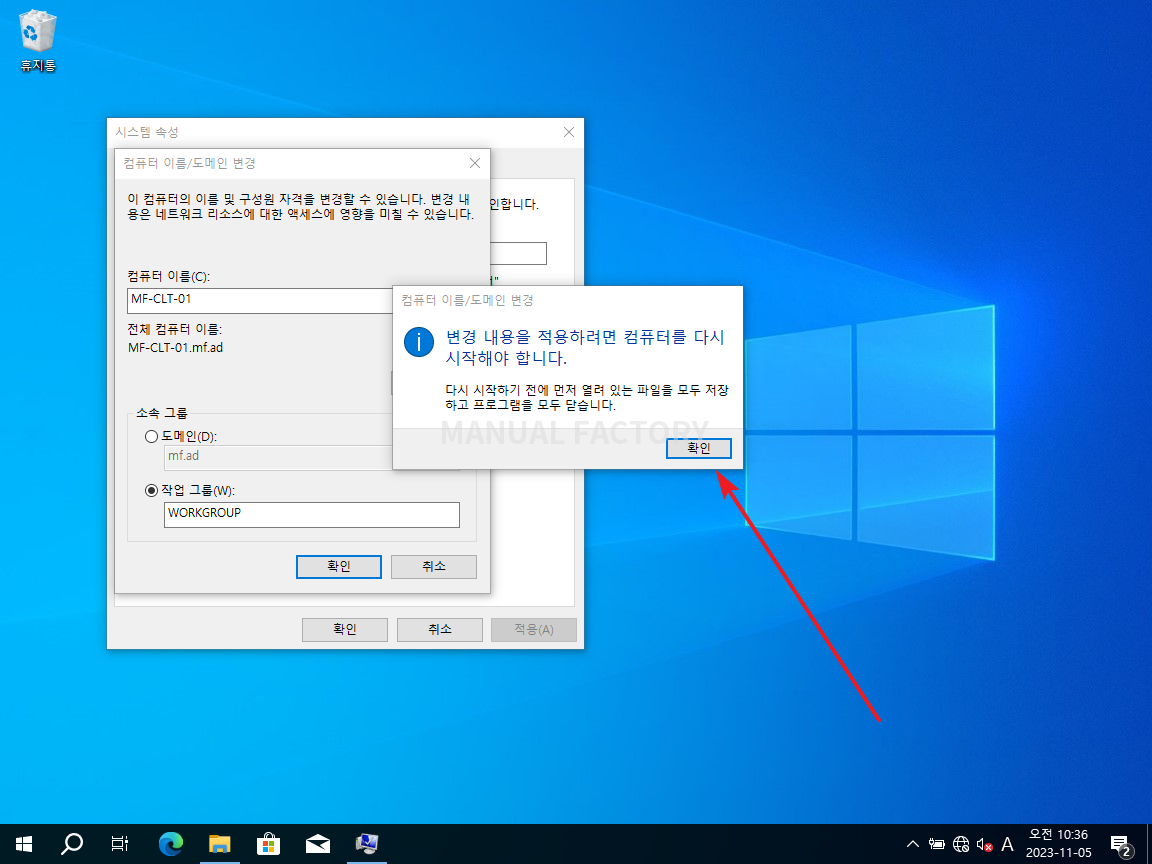Click 확인 in the 시스템 속성 window
The image size is (1152, 864).
(x=345, y=630)
